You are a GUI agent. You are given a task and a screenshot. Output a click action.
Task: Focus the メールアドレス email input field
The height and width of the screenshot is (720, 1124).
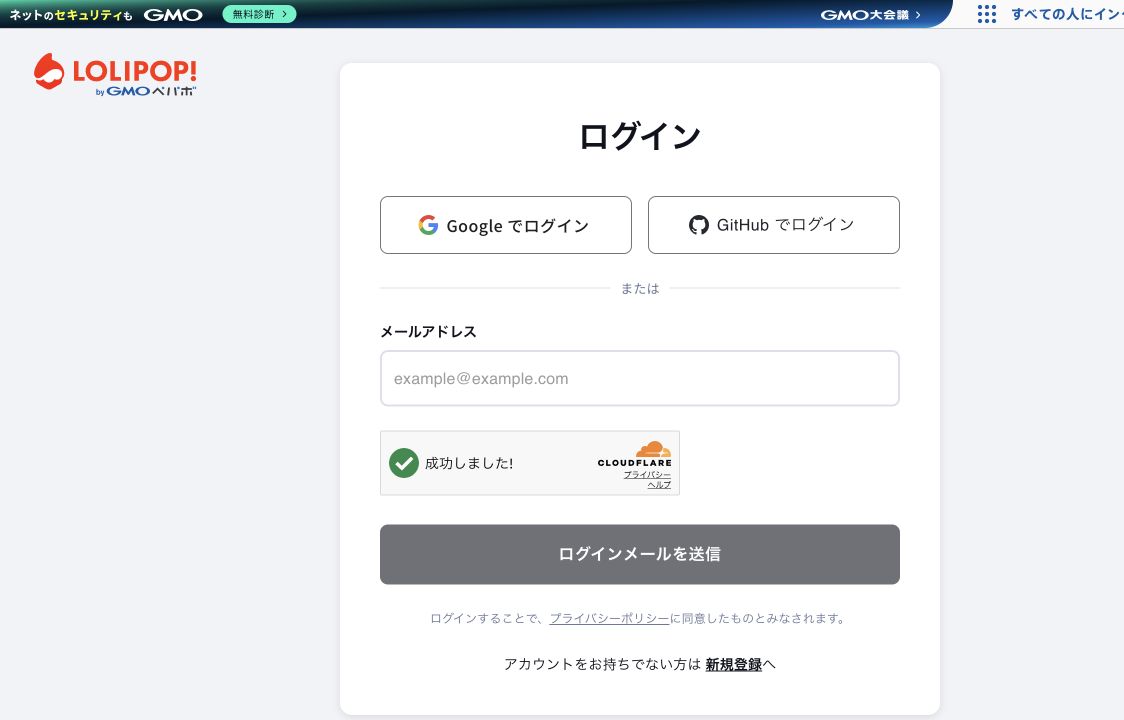click(639, 379)
